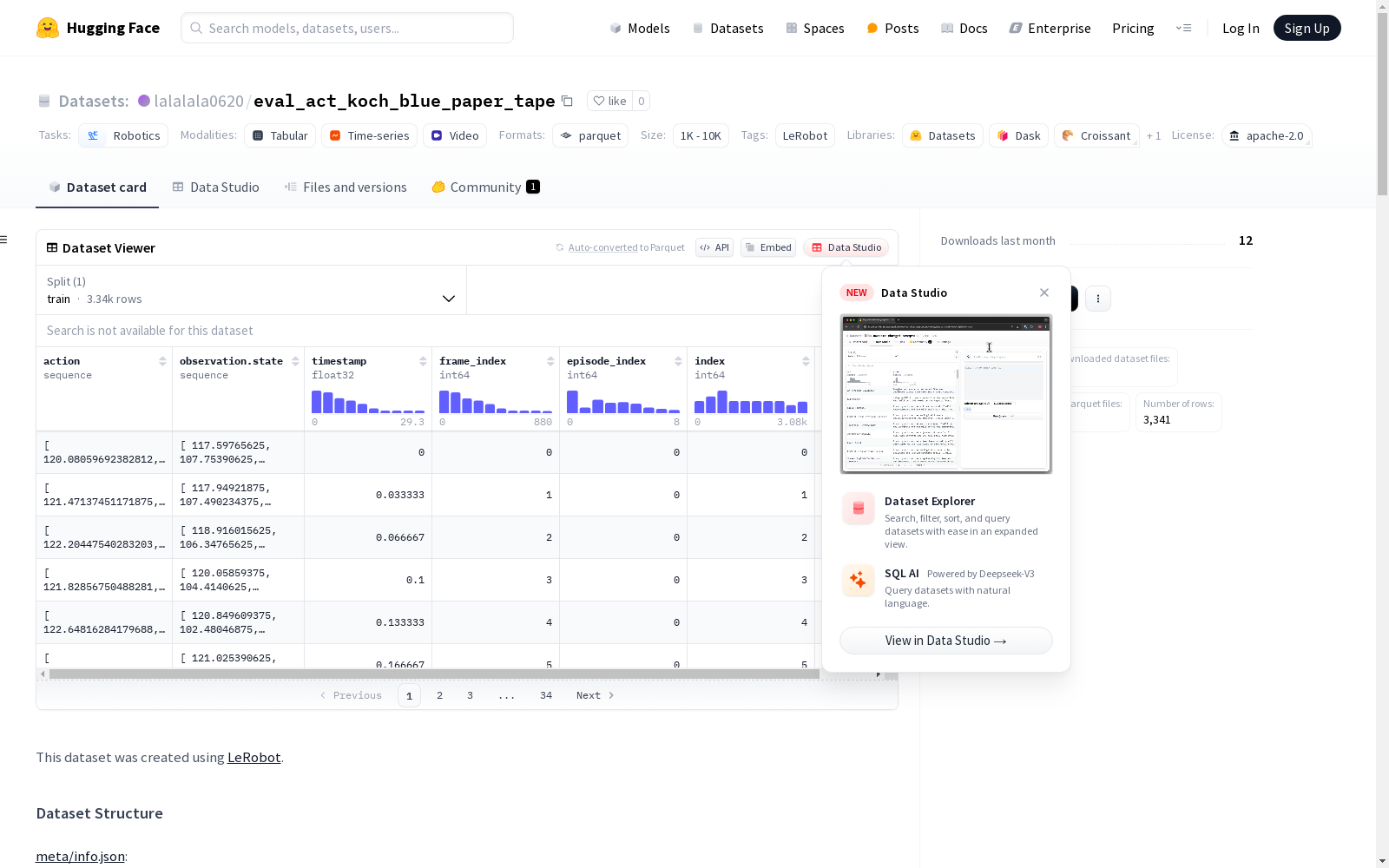Sort the action column
The image size is (1389, 868).
coord(162,361)
